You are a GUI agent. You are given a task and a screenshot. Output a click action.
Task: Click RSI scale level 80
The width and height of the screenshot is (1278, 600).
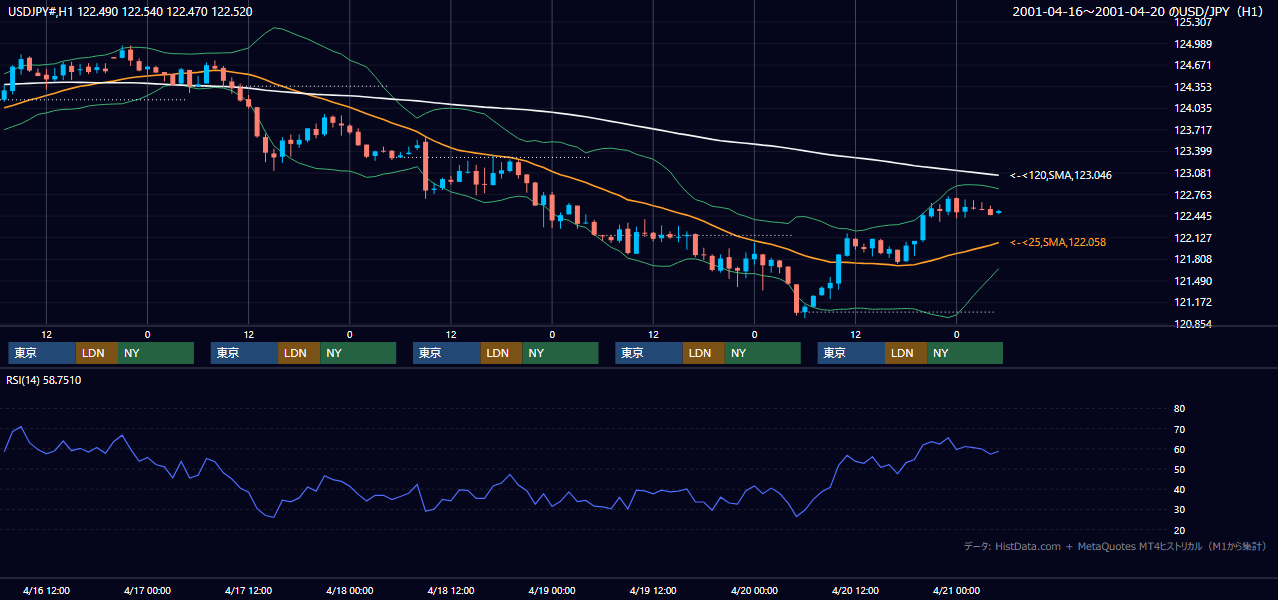tap(1179, 409)
